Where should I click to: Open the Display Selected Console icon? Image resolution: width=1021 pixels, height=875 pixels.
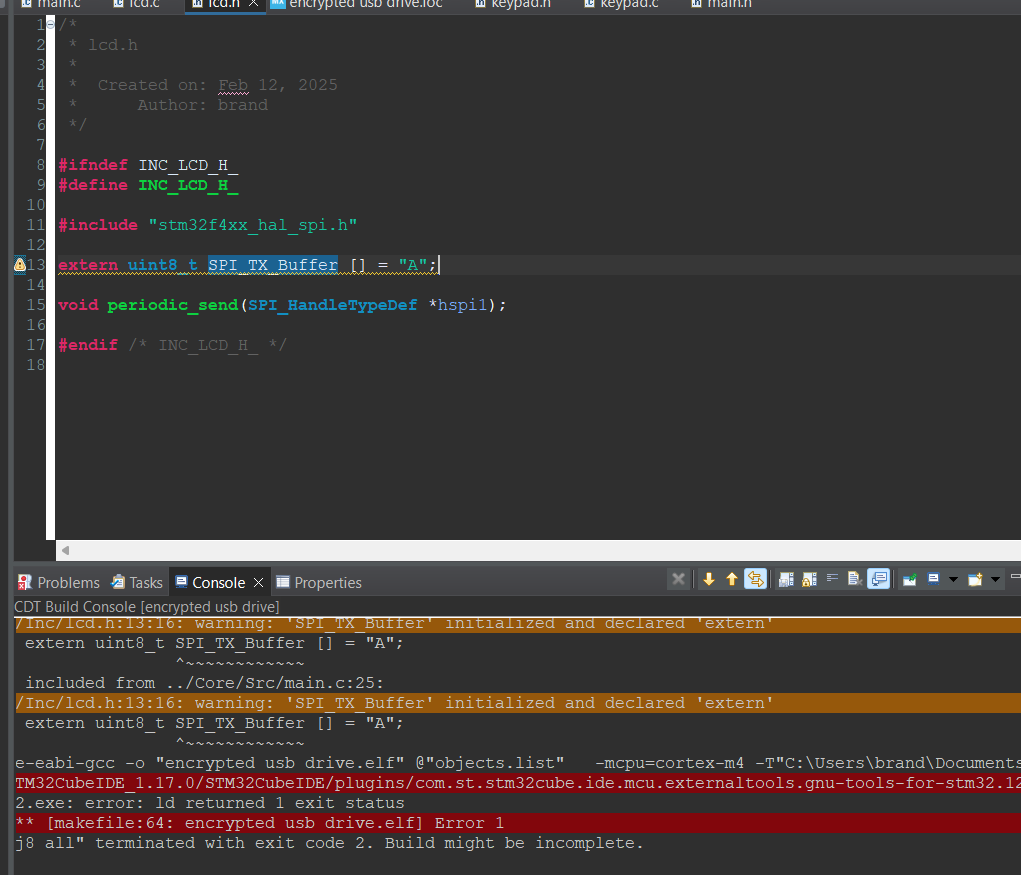tap(932, 579)
